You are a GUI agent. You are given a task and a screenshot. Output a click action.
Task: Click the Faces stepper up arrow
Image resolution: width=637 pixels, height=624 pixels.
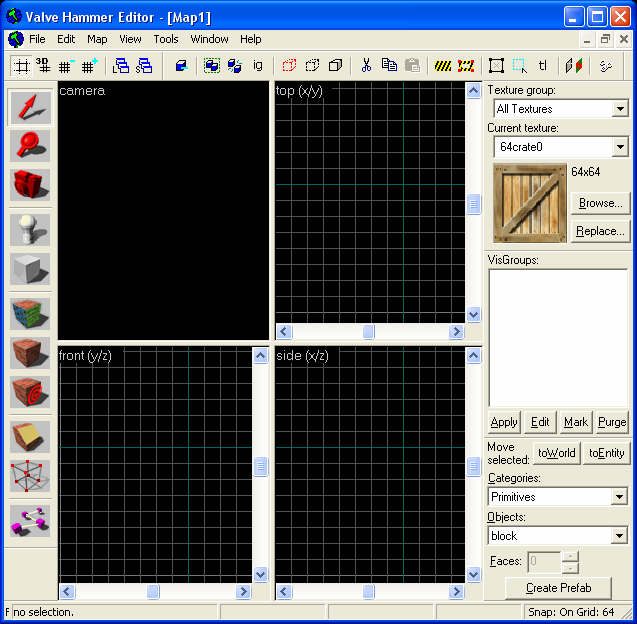click(x=570, y=556)
